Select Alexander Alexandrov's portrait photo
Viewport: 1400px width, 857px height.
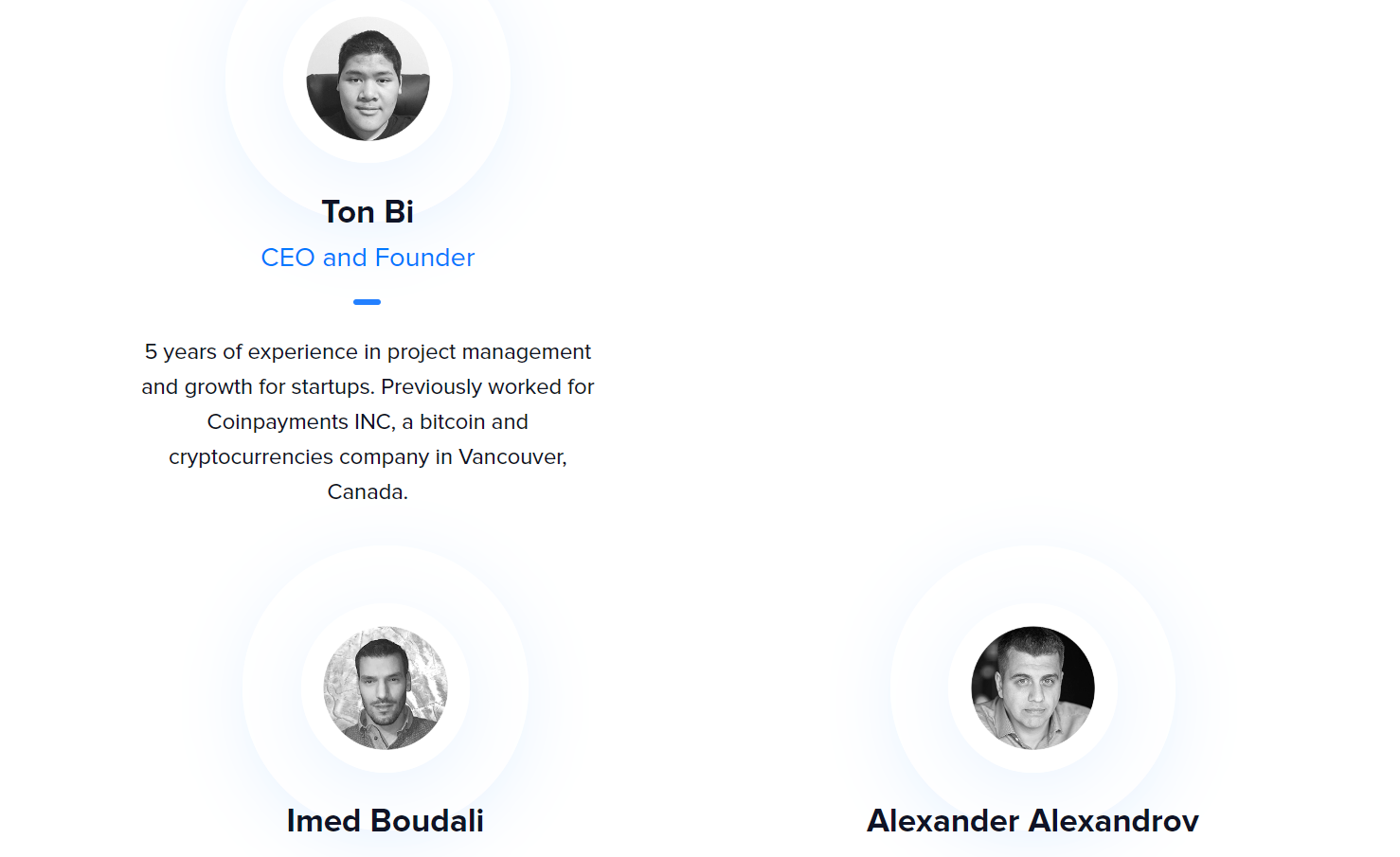[1032, 687]
